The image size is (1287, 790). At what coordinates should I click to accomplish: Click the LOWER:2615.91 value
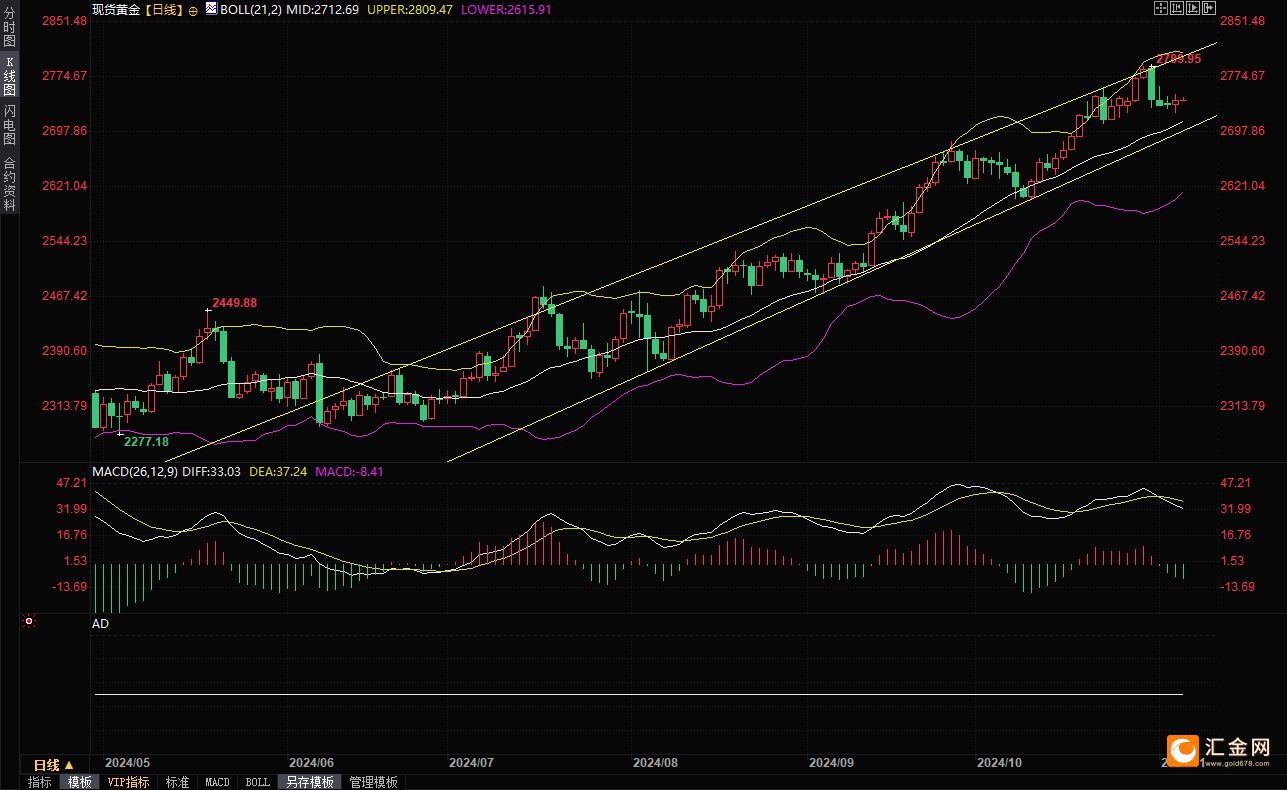tap(505, 9)
